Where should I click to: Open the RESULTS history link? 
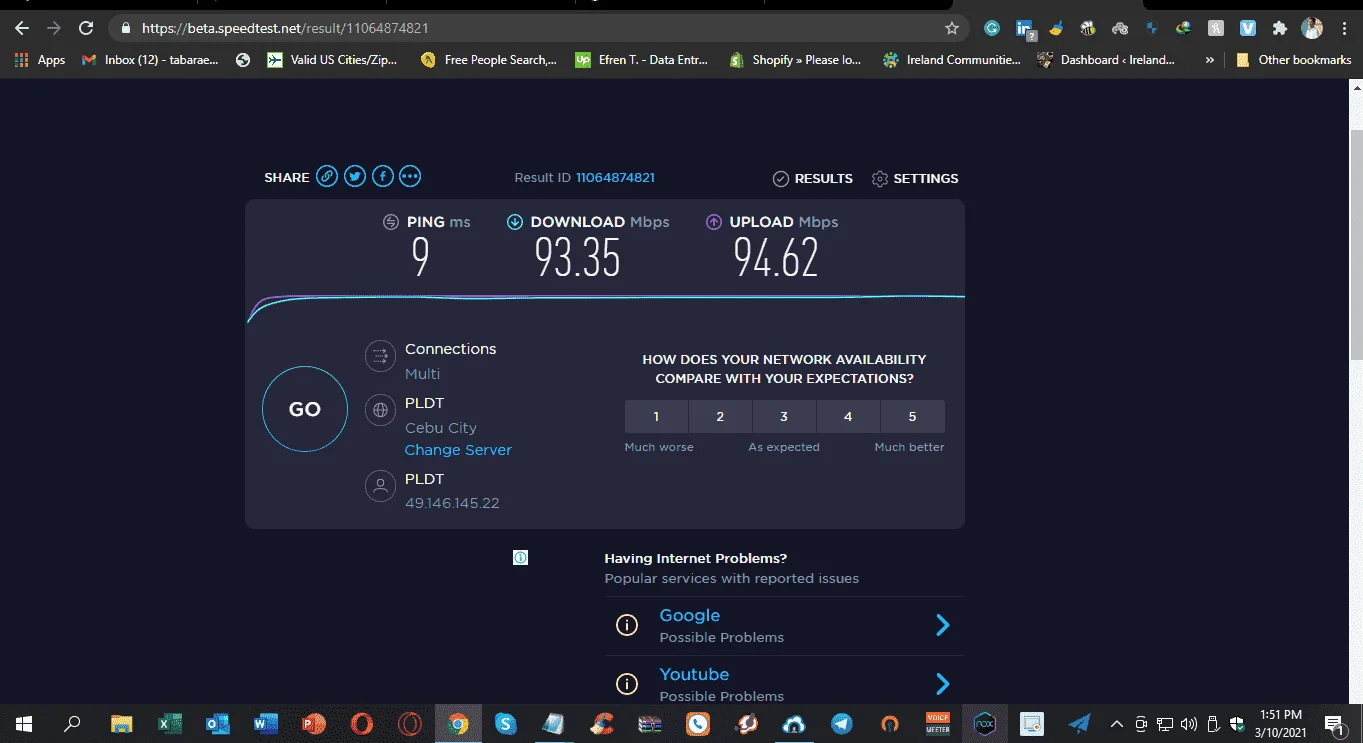click(x=813, y=178)
